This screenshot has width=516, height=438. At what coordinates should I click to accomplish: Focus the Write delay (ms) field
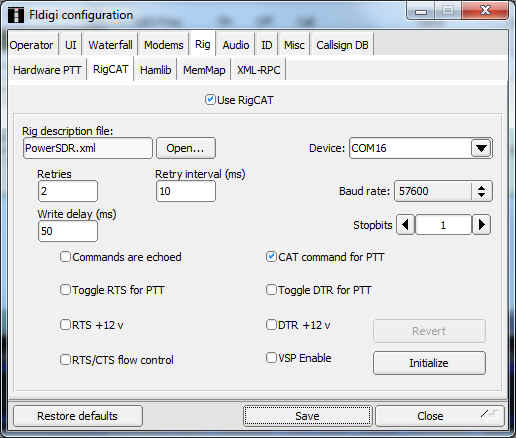tap(68, 231)
